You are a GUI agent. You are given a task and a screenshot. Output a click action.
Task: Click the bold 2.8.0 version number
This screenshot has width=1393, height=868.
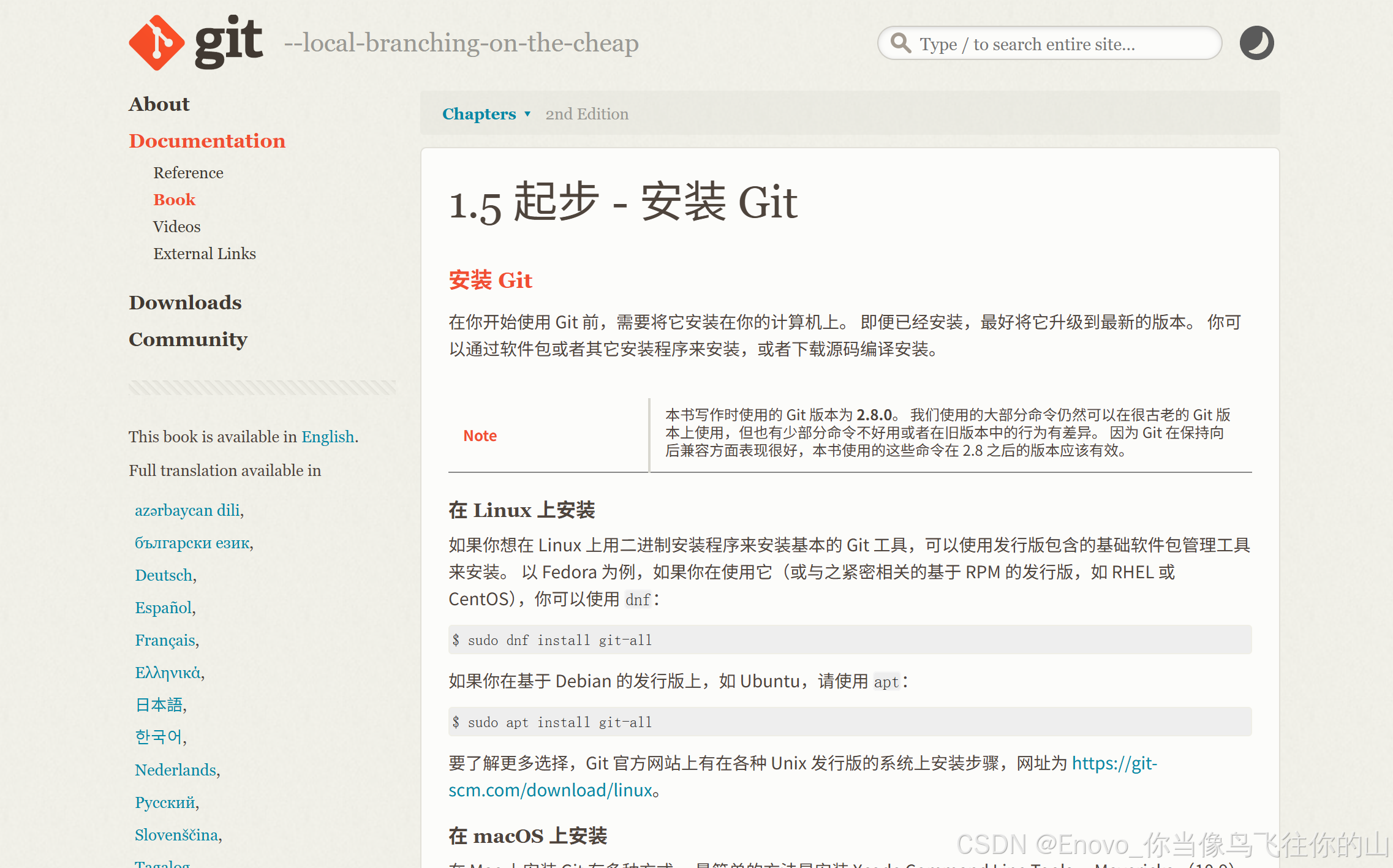pyautogui.click(x=874, y=415)
